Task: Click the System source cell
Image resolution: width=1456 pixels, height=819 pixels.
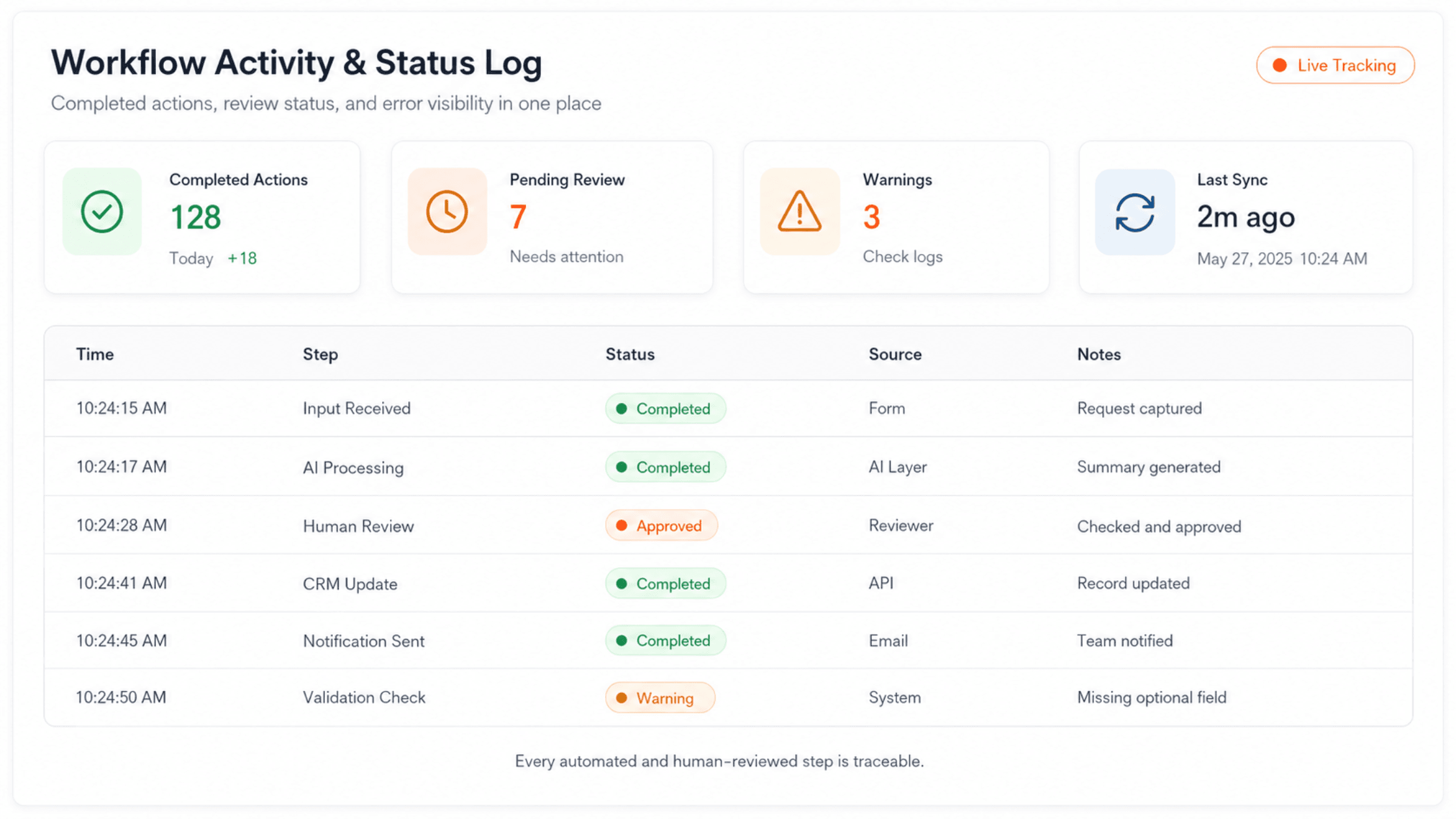Action: click(894, 697)
